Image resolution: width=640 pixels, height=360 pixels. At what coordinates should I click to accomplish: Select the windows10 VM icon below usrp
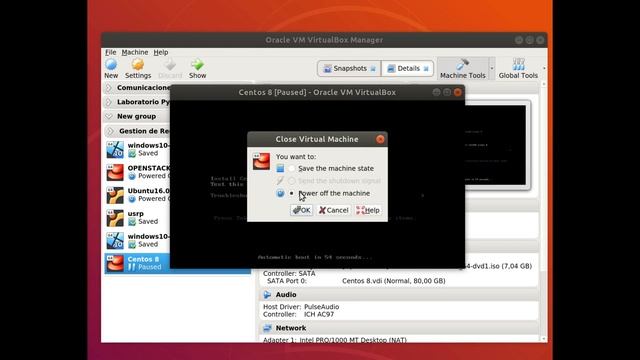click(115, 240)
